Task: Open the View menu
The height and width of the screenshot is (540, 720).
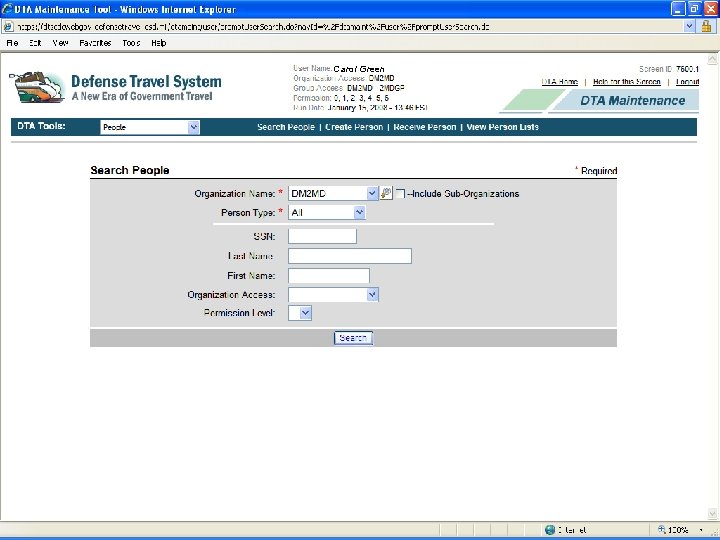Action: coord(60,43)
